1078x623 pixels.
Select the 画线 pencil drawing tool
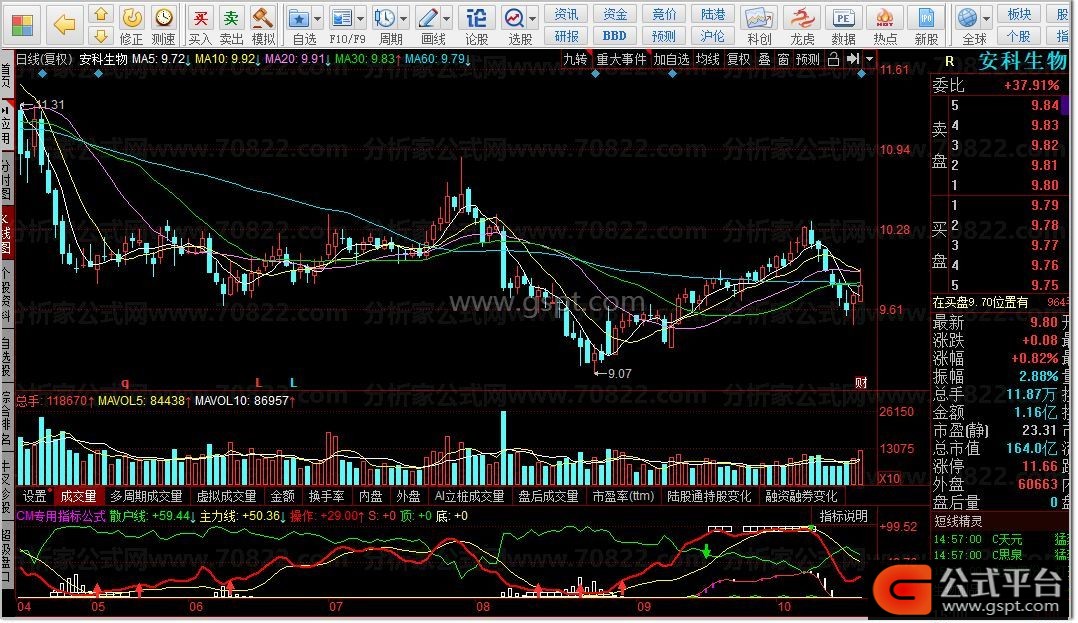pyautogui.click(x=428, y=19)
